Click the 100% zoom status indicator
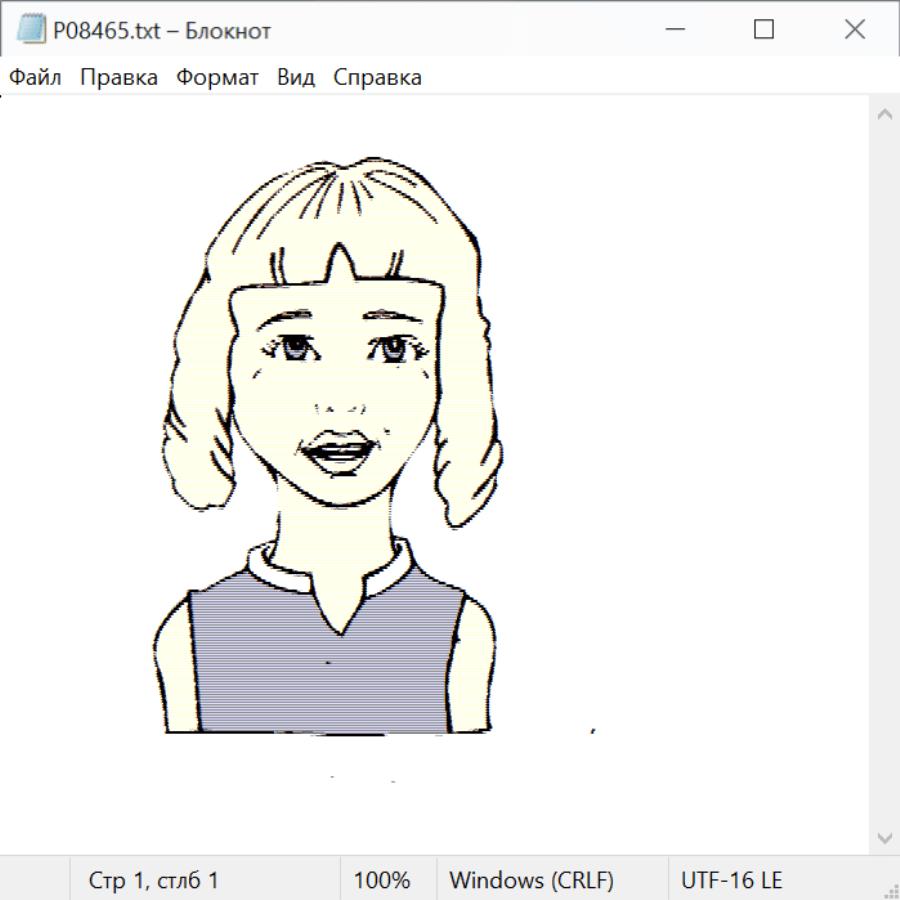 tap(382, 881)
